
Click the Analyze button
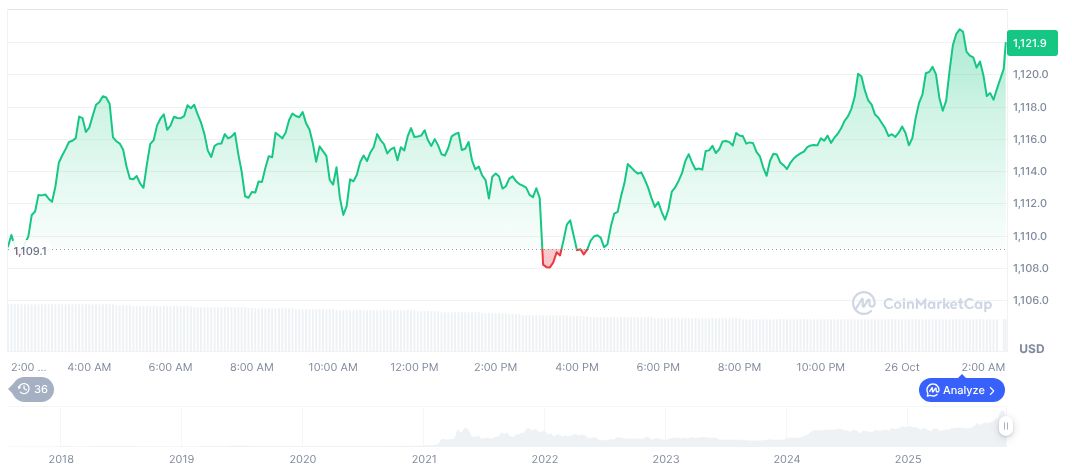click(961, 390)
